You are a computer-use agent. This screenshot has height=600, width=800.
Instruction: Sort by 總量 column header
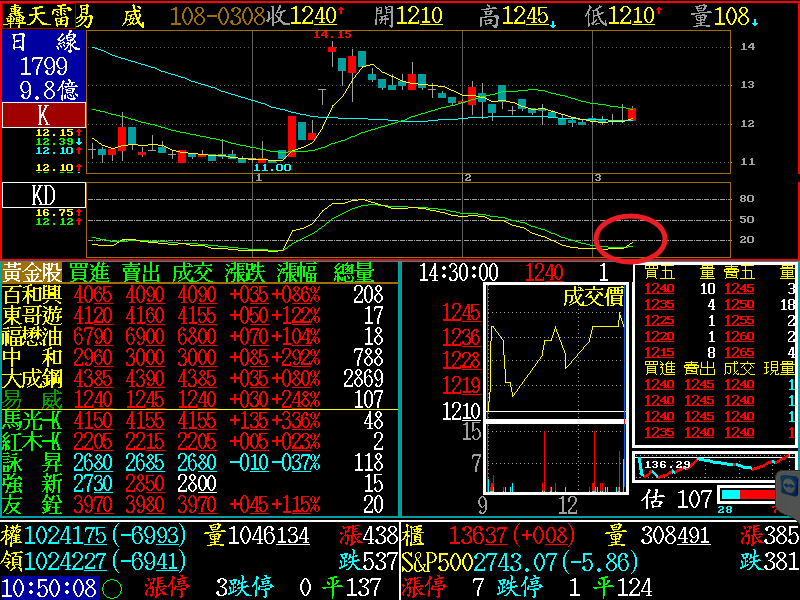(x=353, y=273)
